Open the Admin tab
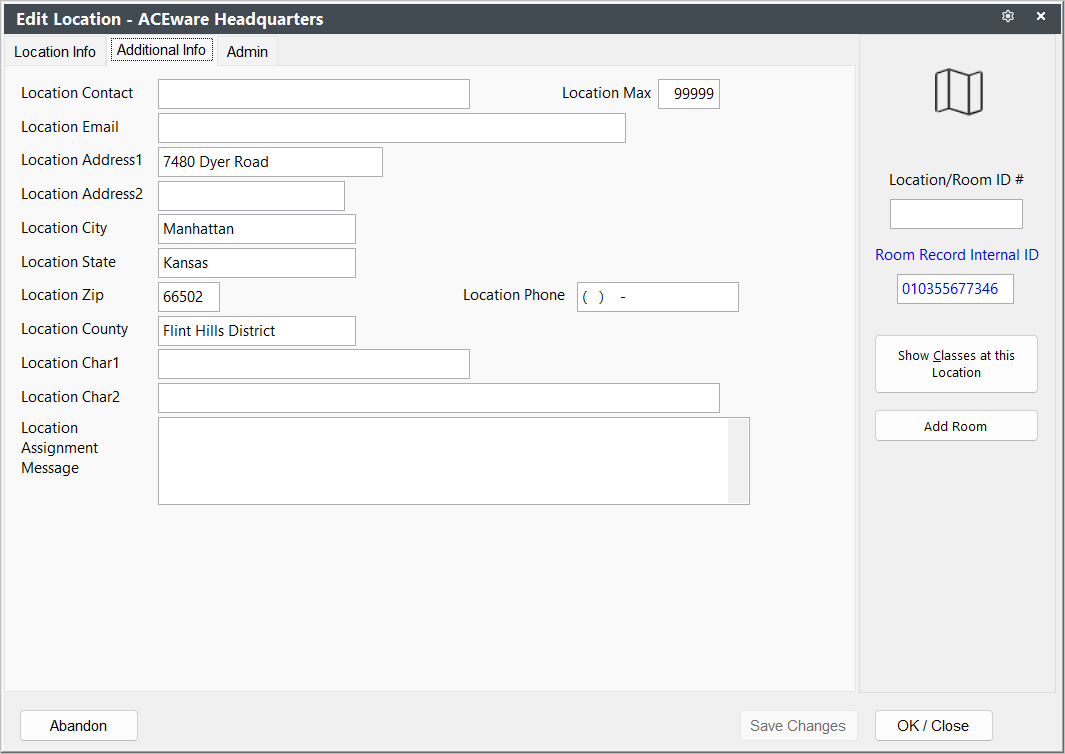 [247, 52]
